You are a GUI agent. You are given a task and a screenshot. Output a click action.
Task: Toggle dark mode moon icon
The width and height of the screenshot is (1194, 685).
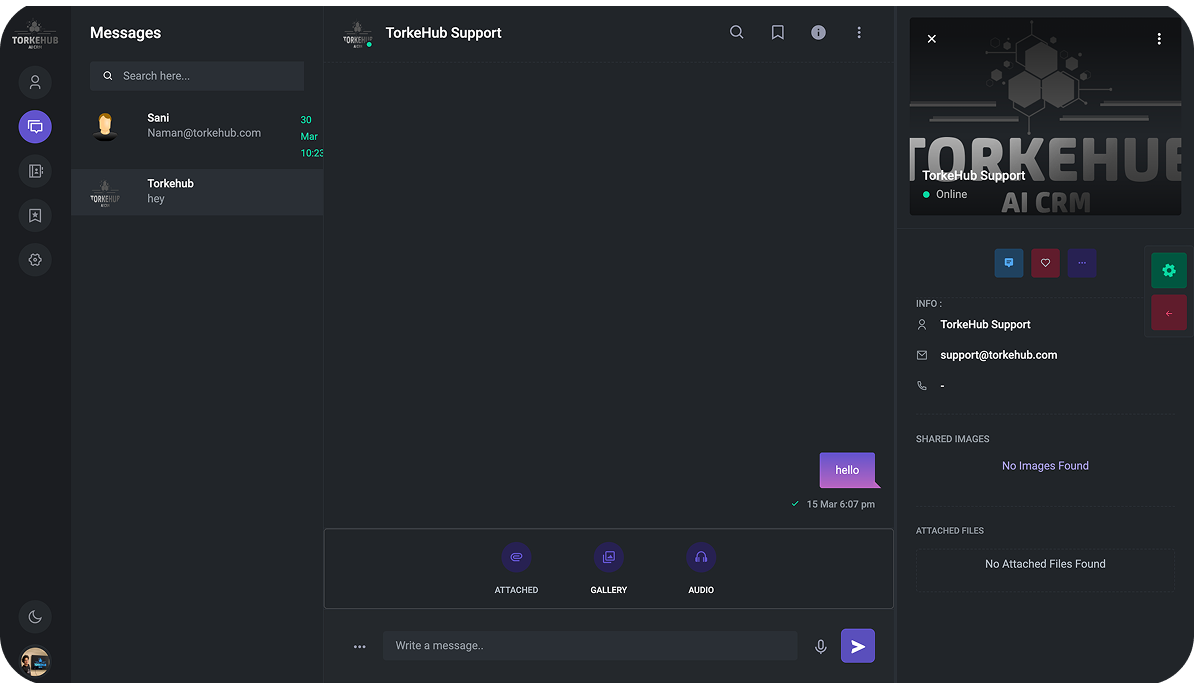tap(35, 617)
